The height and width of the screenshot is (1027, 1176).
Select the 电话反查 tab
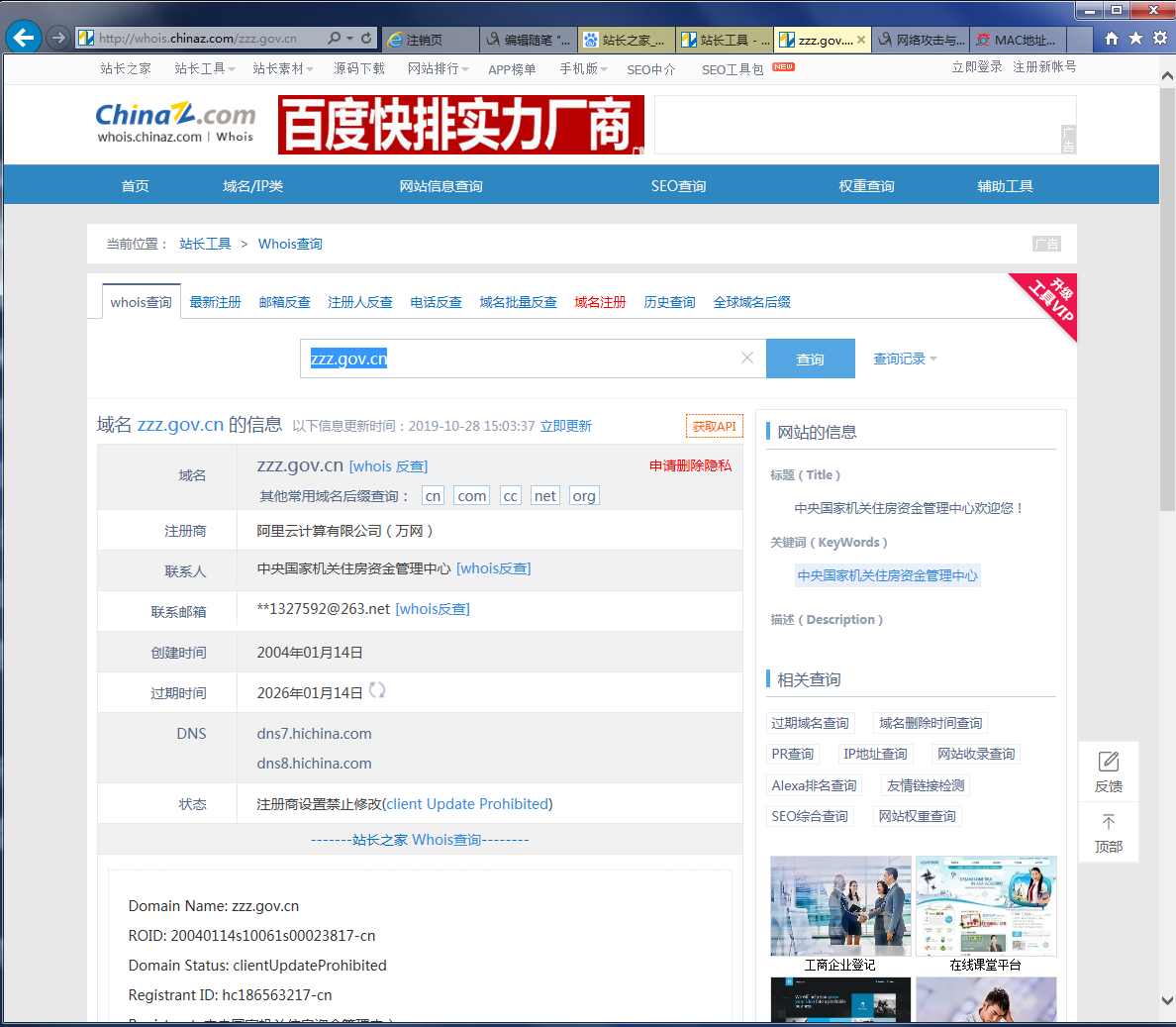click(x=436, y=302)
